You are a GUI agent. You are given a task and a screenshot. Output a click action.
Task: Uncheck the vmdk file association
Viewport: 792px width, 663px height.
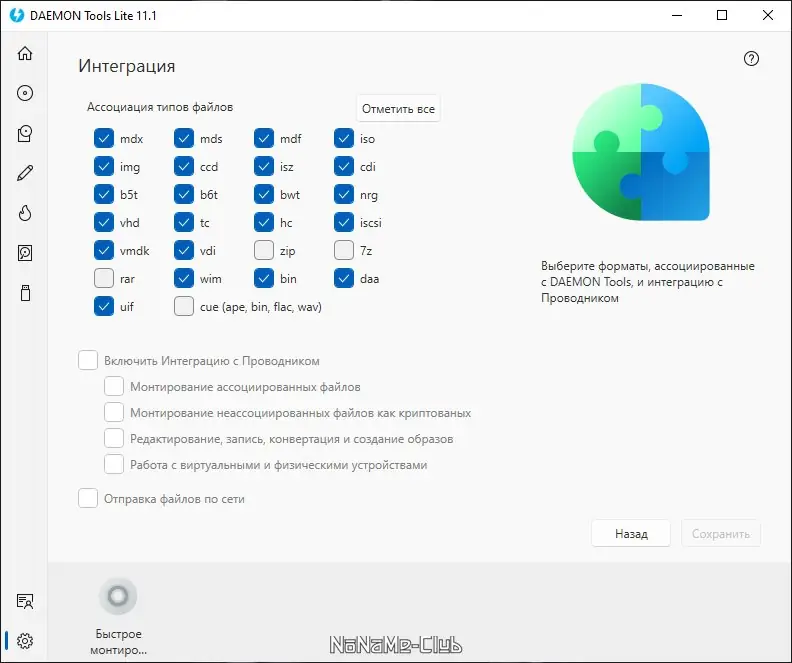point(104,250)
